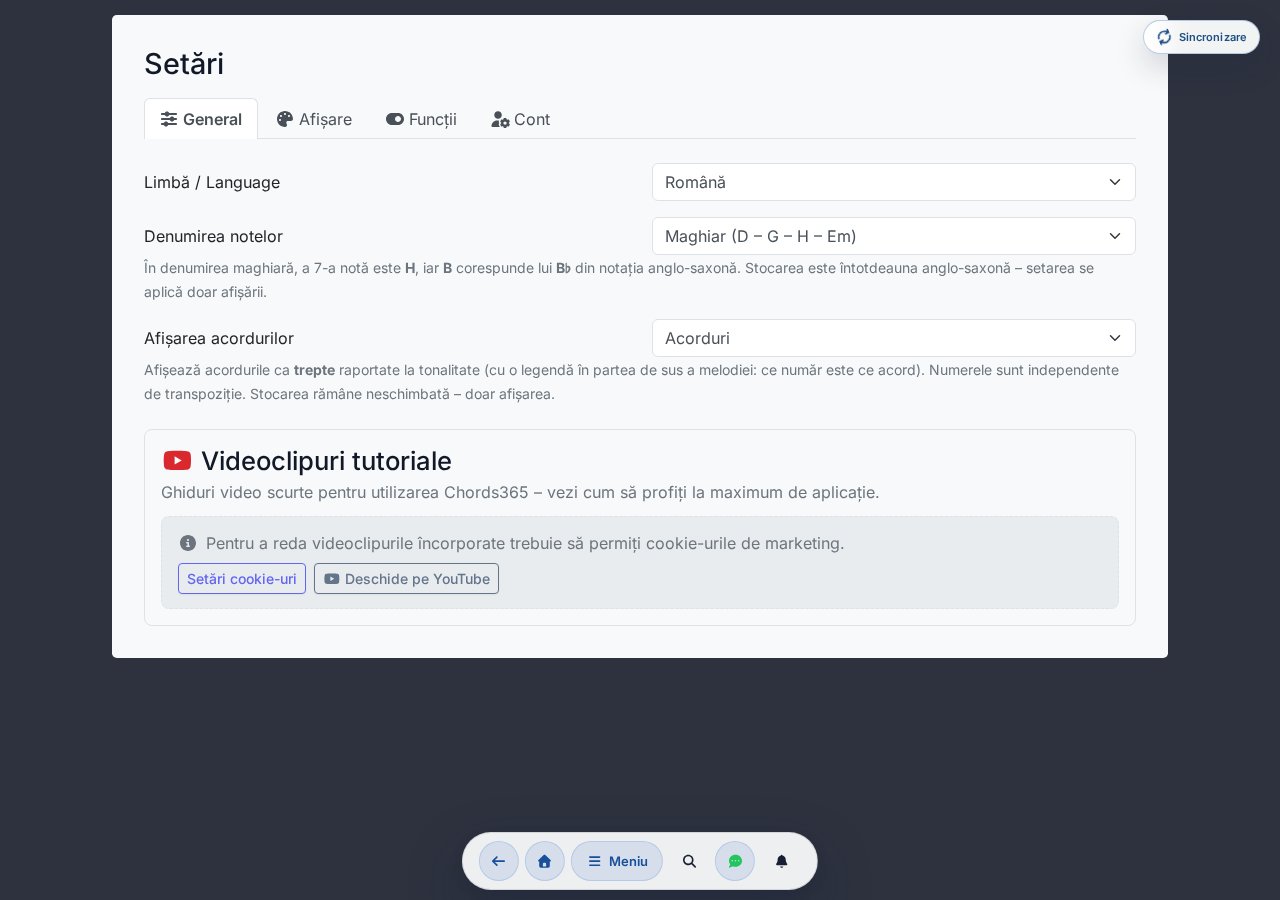Viewport: 1280px width, 900px height.
Task: Open notifications bell icon
Action: click(782, 861)
